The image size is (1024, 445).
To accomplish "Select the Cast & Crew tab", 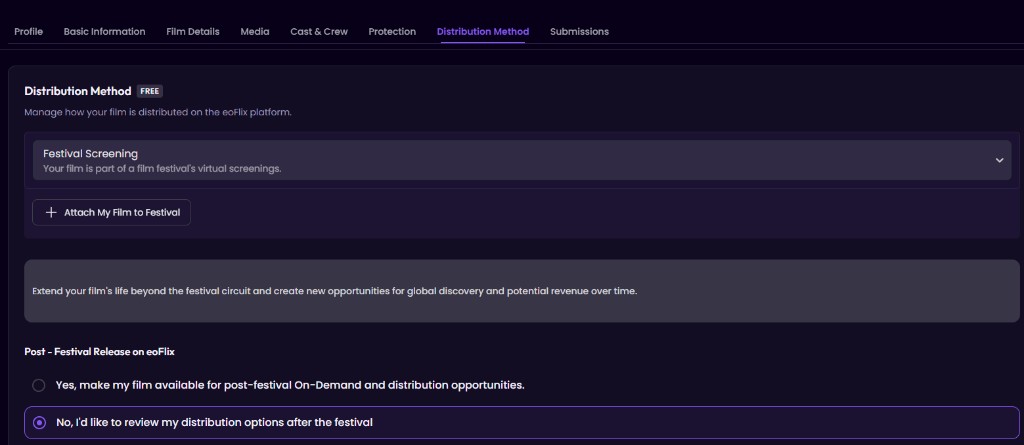I will tap(319, 31).
